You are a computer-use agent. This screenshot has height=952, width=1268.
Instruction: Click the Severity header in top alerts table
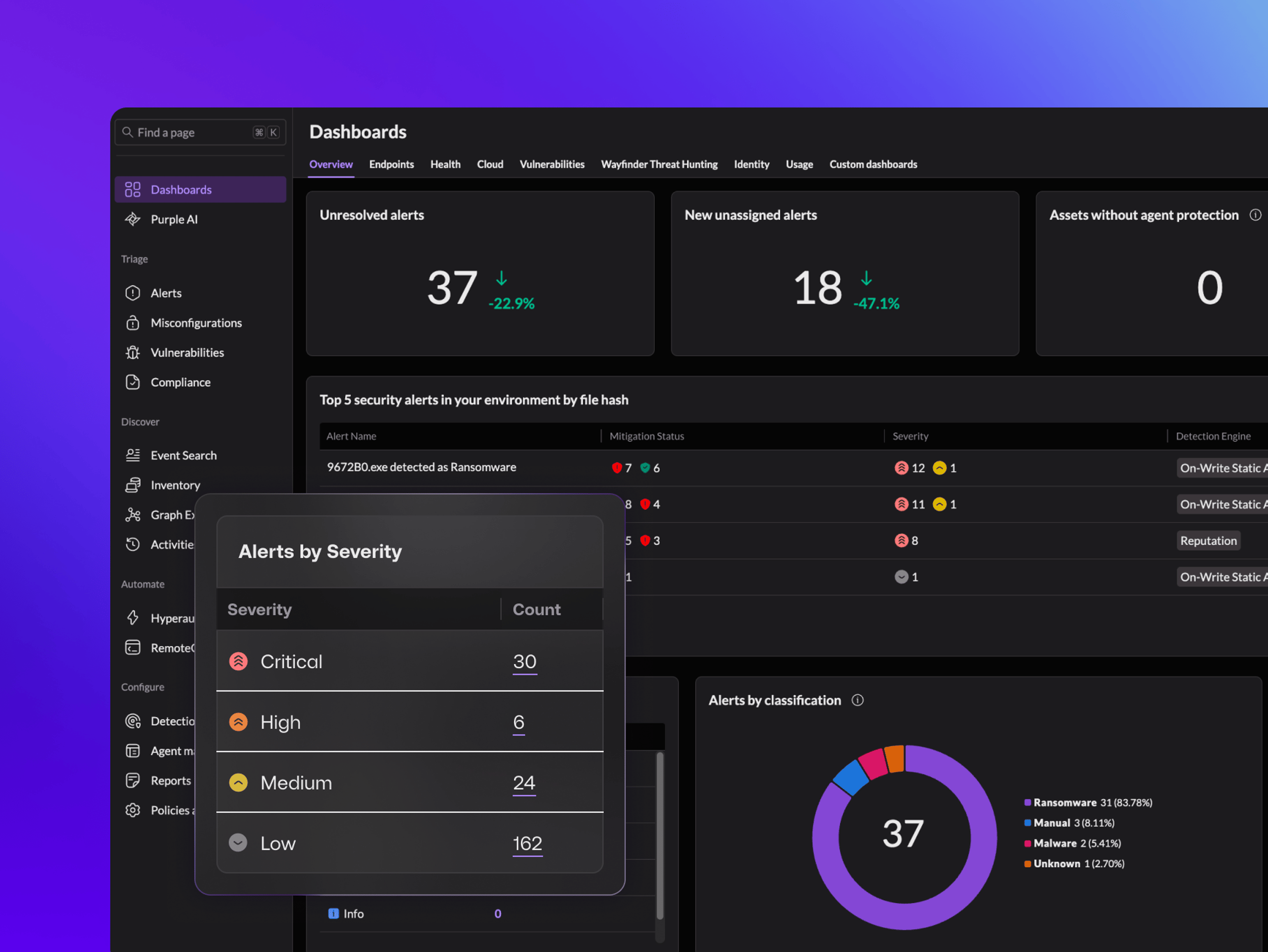(910, 437)
